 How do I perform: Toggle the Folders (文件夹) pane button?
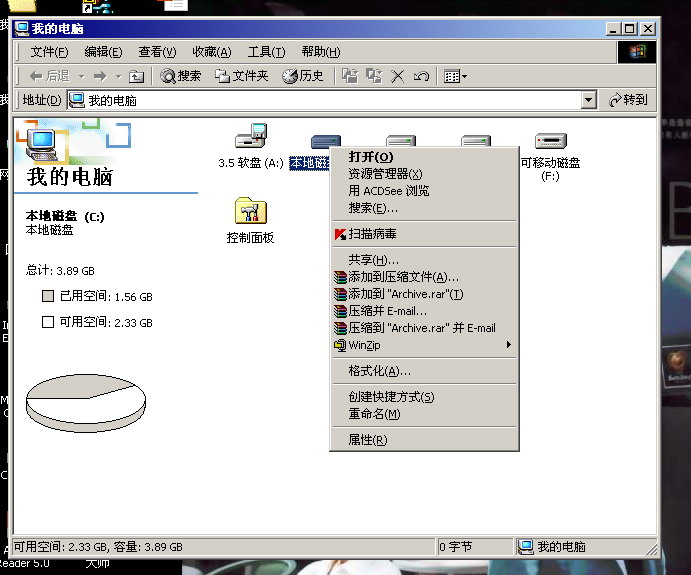(x=241, y=76)
